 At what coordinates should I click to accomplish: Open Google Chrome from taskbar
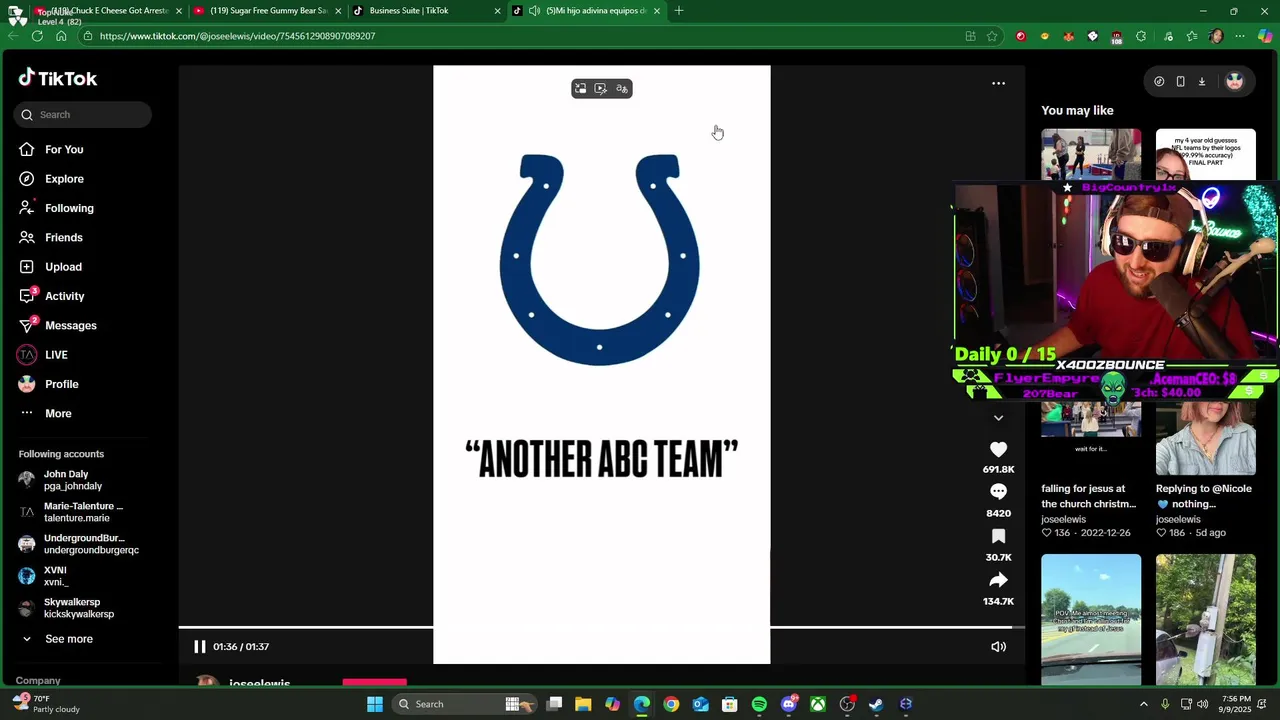[x=671, y=704]
